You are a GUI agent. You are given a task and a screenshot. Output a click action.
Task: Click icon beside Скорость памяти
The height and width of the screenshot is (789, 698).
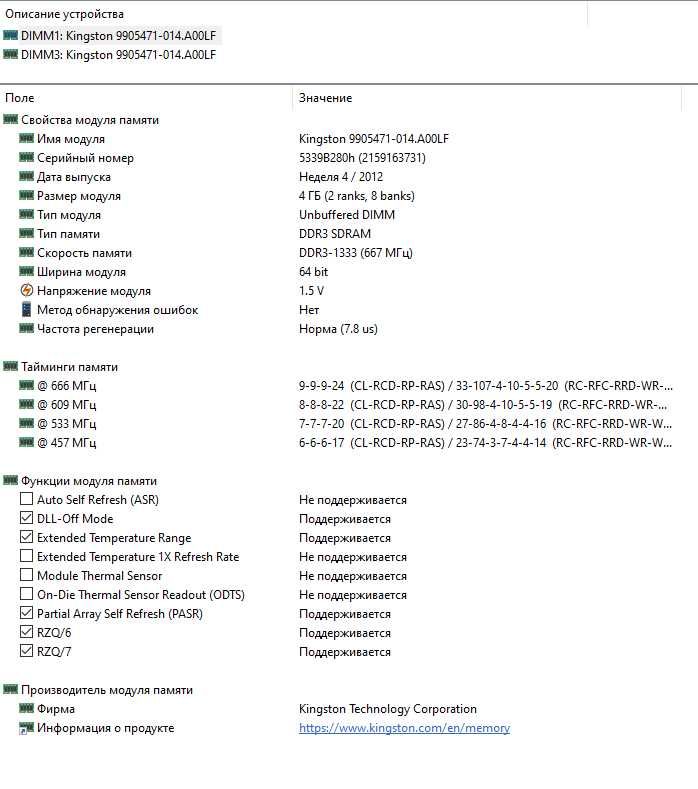coord(26,252)
